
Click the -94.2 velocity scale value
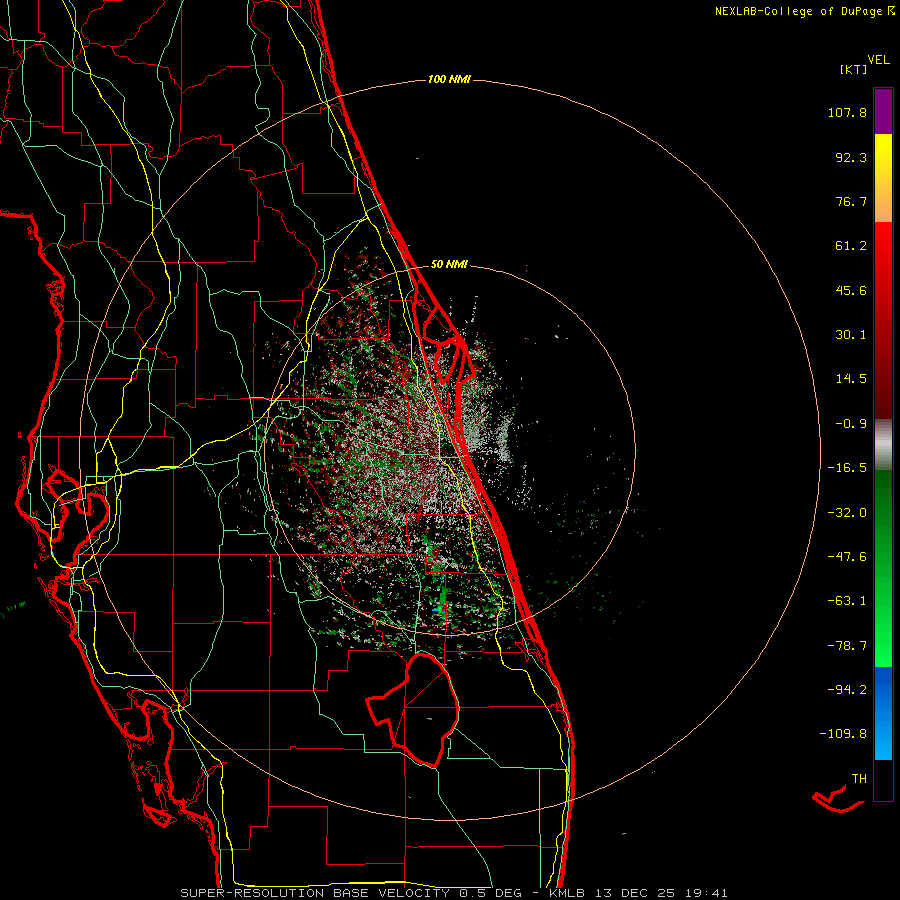tap(847, 689)
